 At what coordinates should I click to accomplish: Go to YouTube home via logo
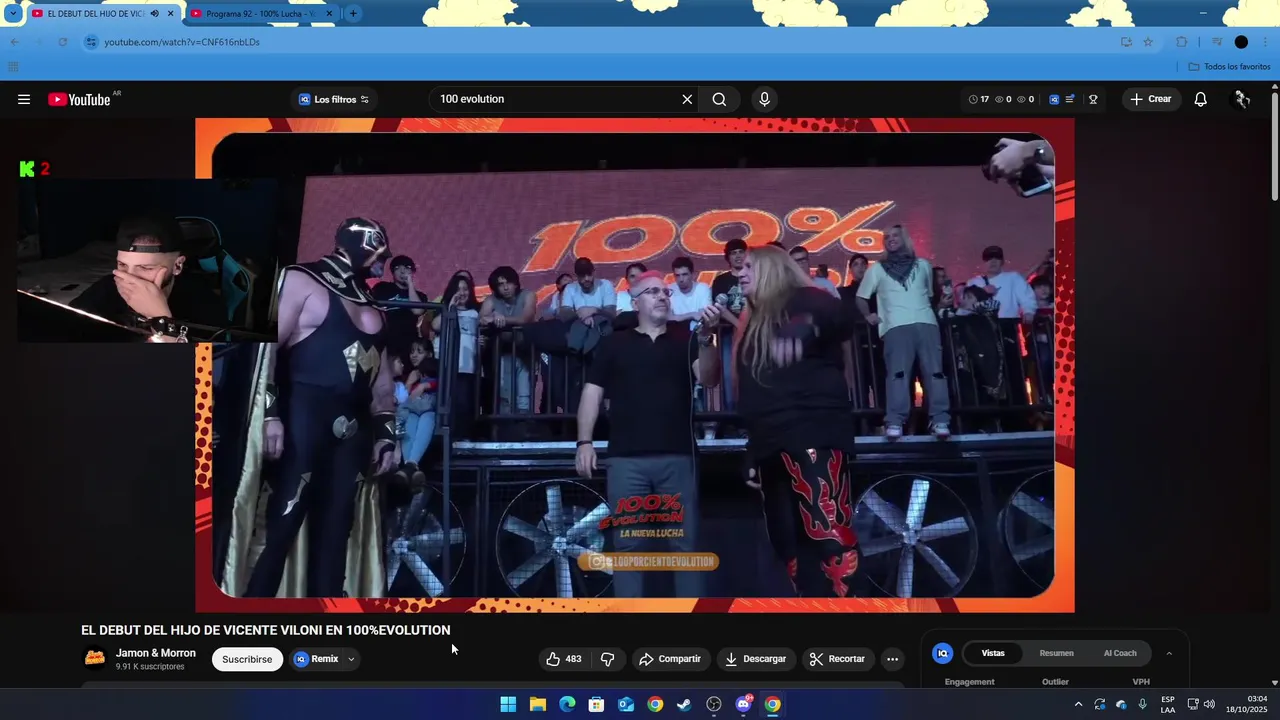pyautogui.click(x=79, y=99)
